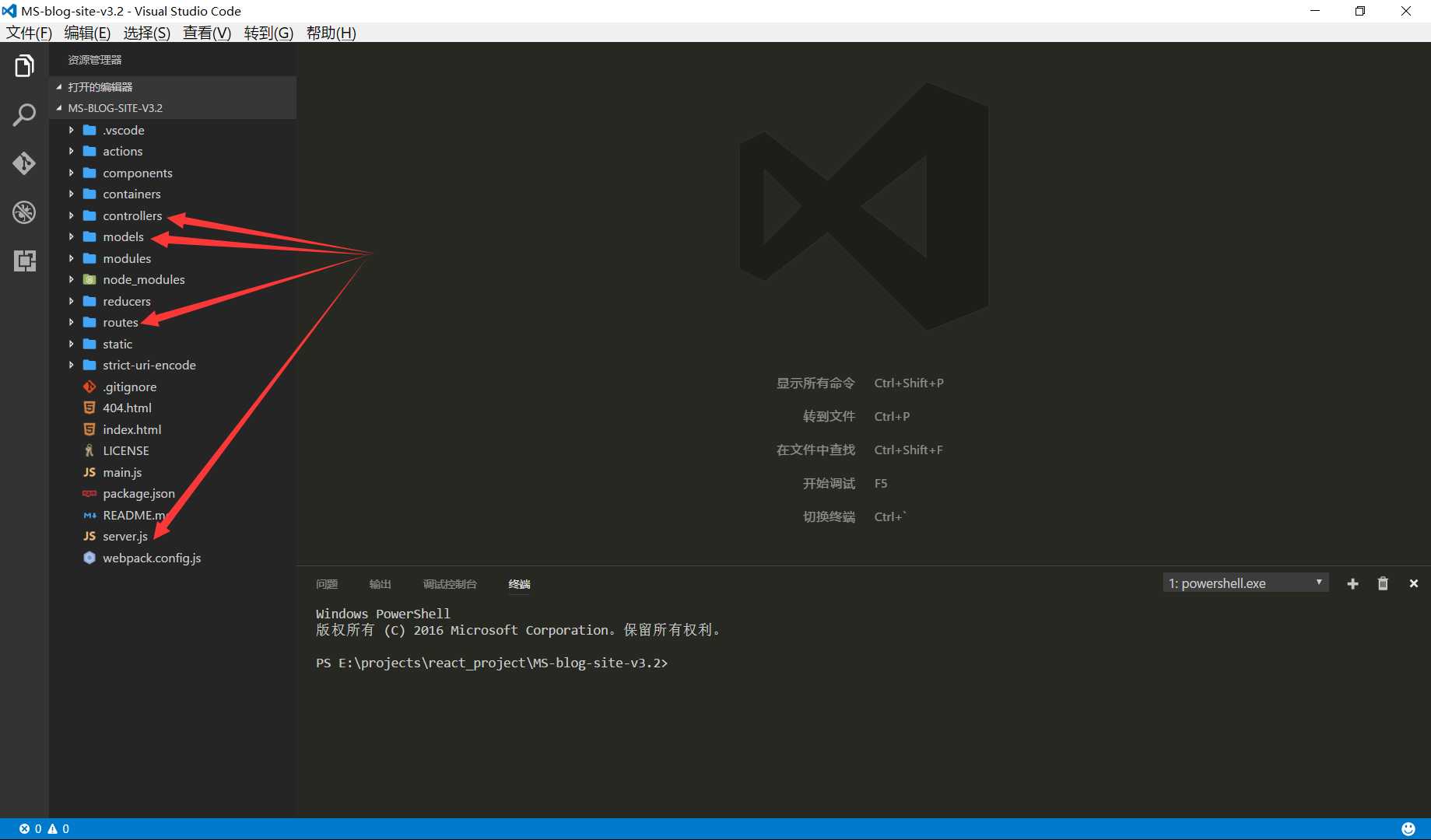Viewport: 1431px width, 840px height.
Task: Click the feedback smiley in status bar
Action: 1408,829
